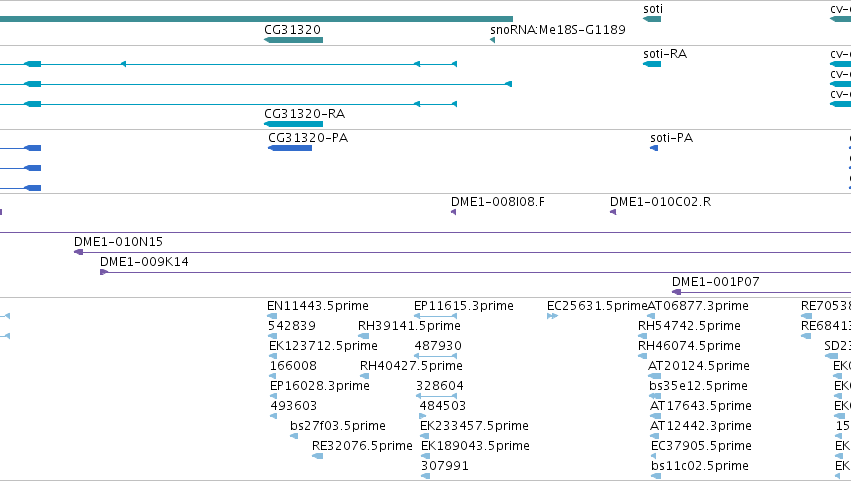The height and width of the screenshot is (481, 851).
Task: Select the AT06877.3prime EST glyph
Action: [x=651, y=317]
